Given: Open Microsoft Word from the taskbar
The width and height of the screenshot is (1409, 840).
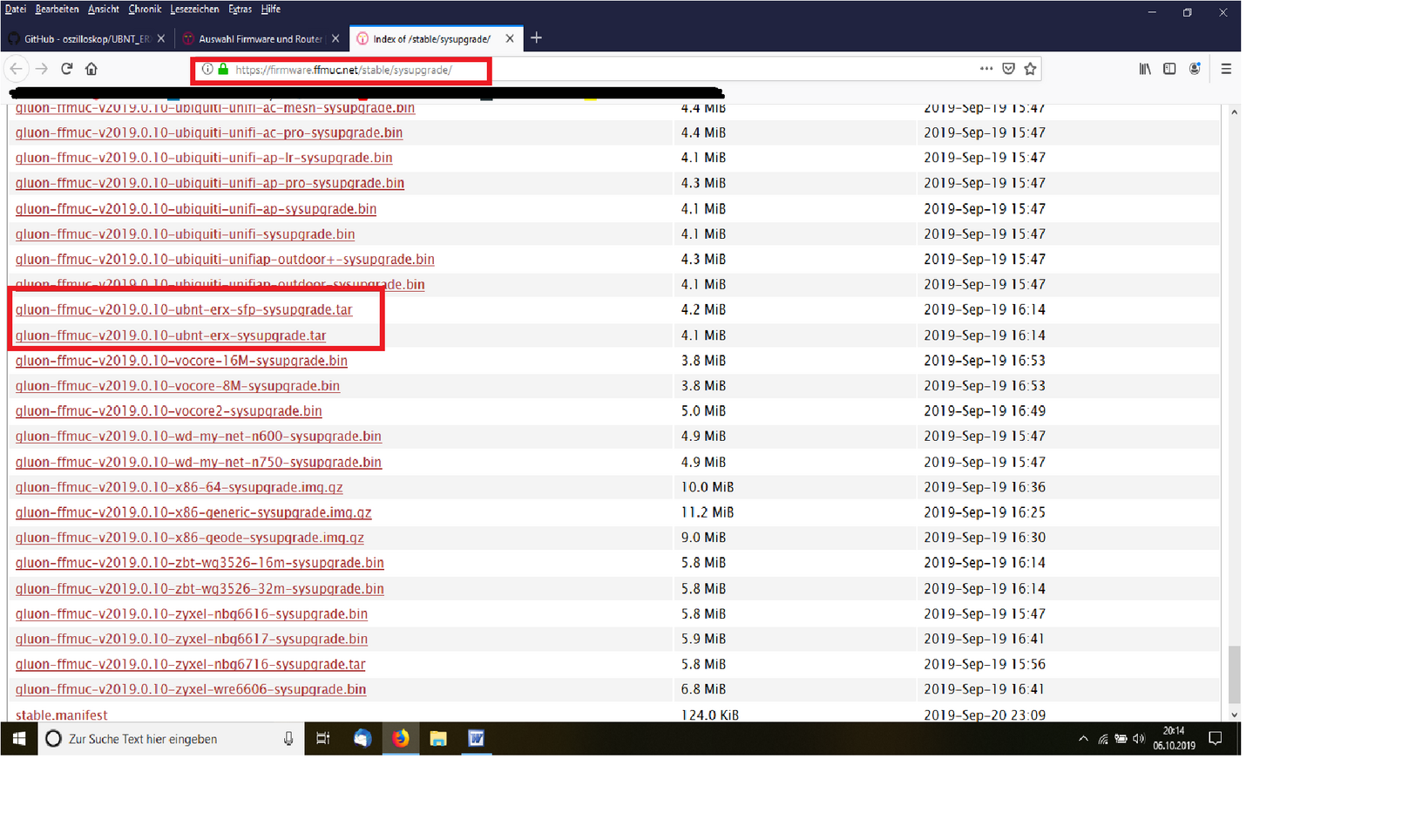Looking at the screenshot, I should 476,739.
